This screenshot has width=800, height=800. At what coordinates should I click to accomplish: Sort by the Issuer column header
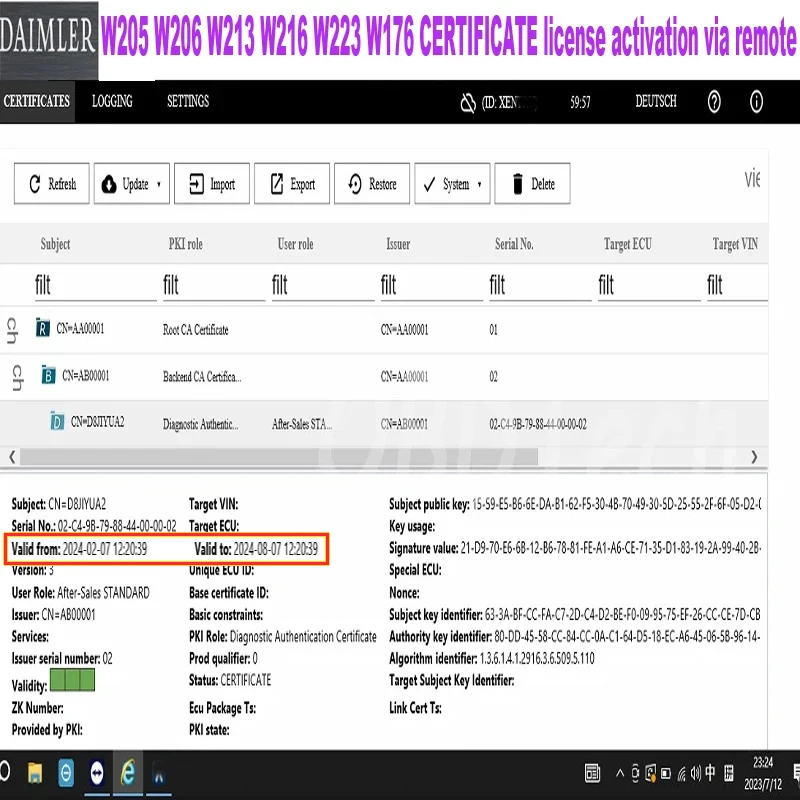[x=398, y=244]
